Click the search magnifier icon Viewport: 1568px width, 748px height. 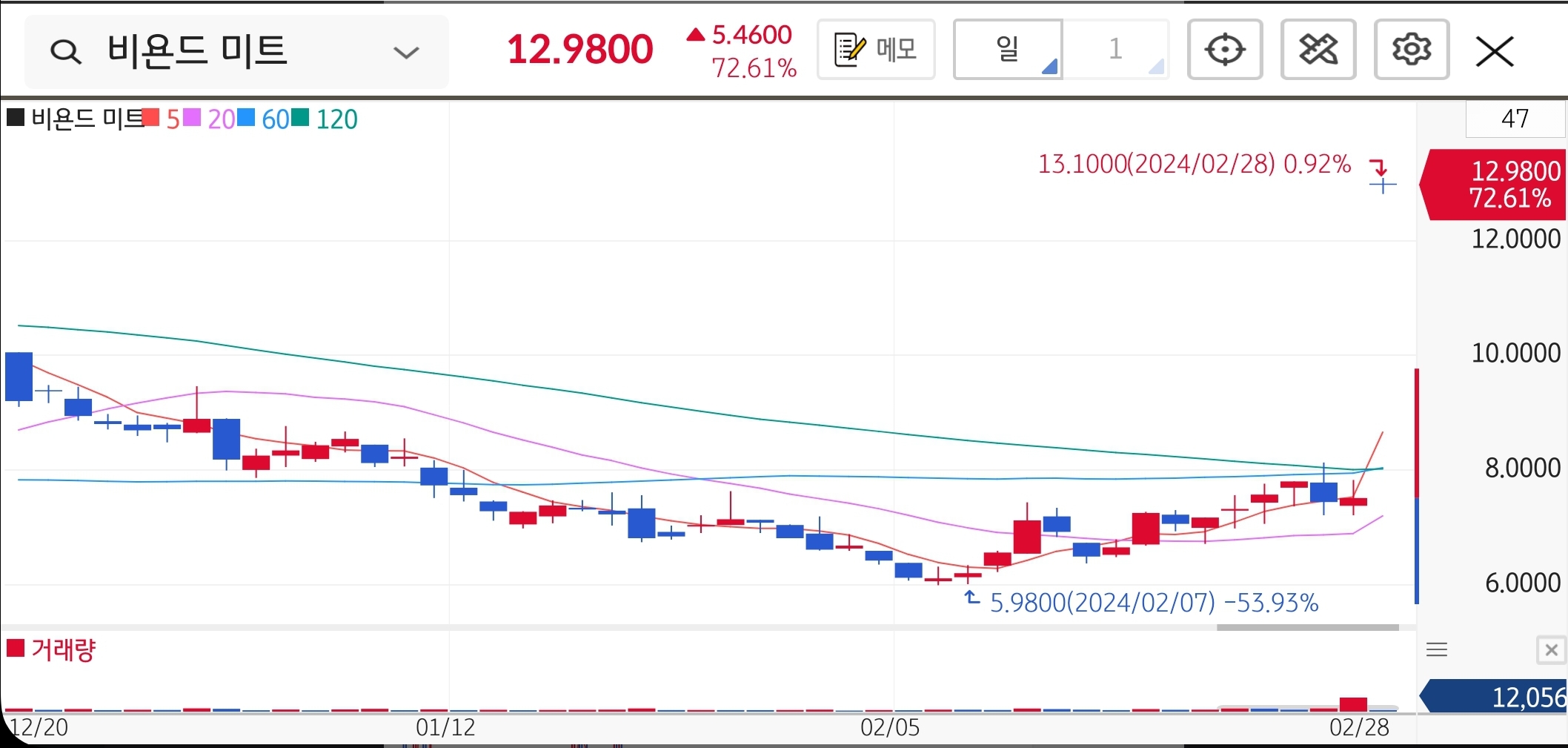65,52
